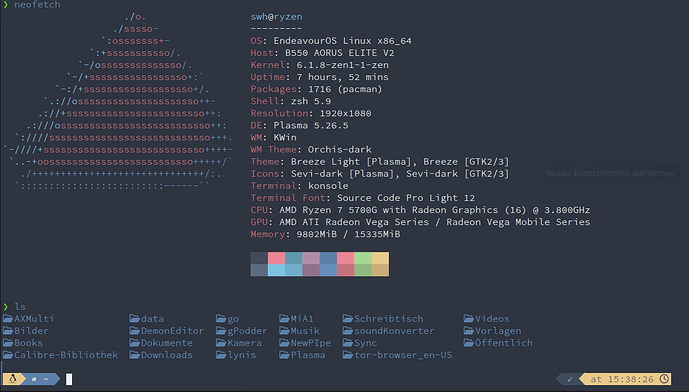The height and width of the screenshot is (392, 689).
Task: Click the folder icon beside Books
Action: click(8, 342)
